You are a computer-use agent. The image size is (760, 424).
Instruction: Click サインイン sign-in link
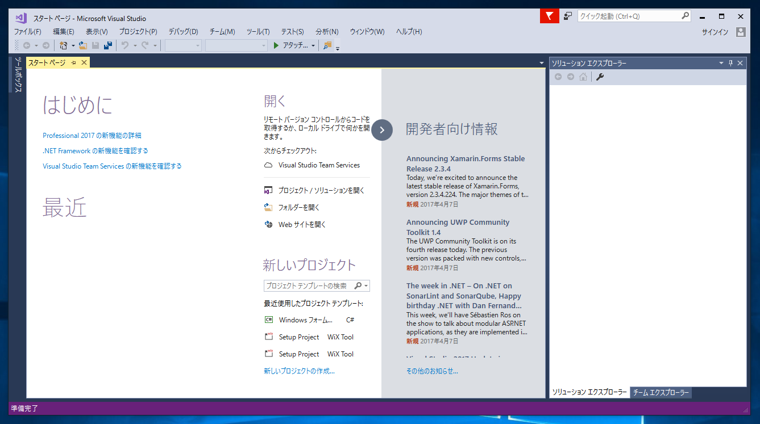coord(715,32)
